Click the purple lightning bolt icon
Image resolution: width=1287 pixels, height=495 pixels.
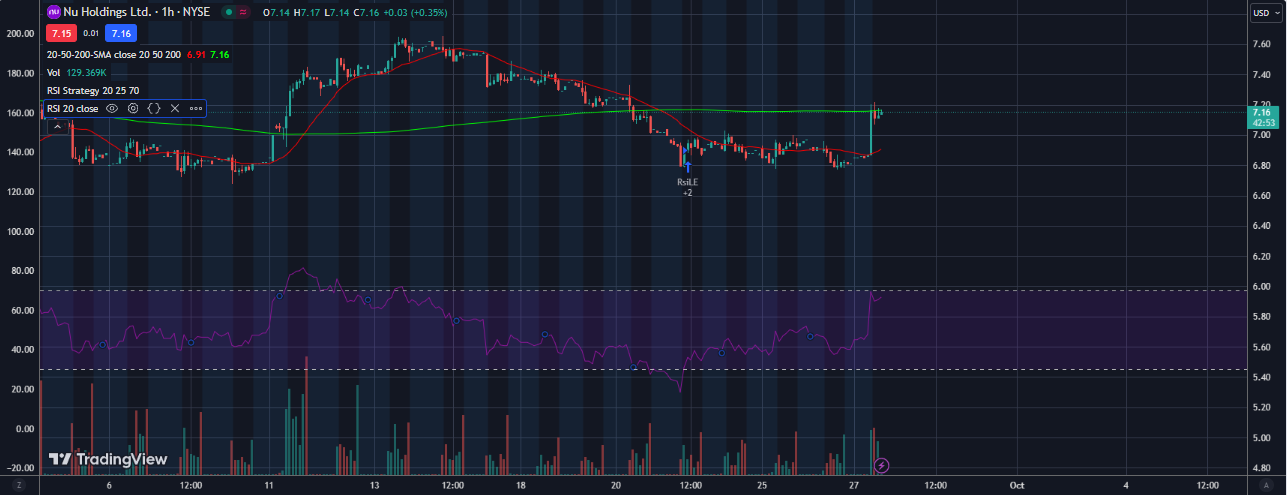(x=881, y=465)
